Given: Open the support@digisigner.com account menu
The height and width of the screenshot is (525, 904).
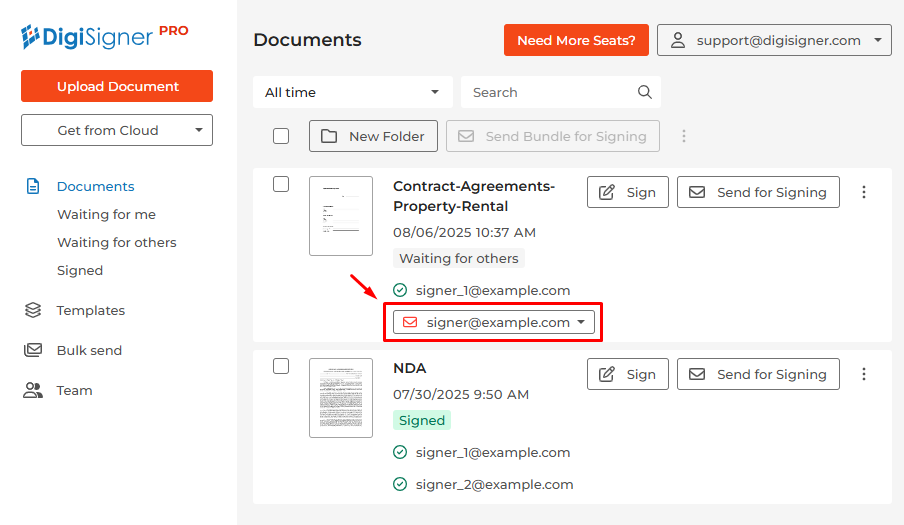Looking at the screenshot, I should click(x=774, y=40).
